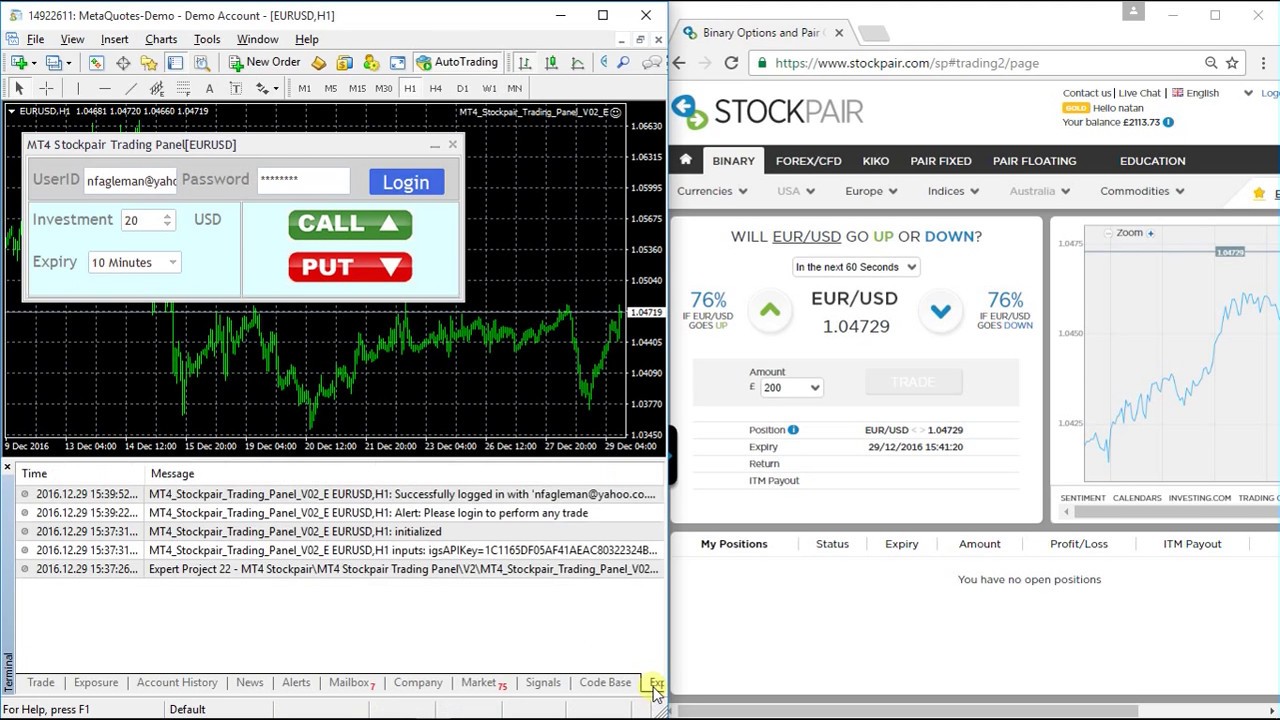
Task: Switch timeframe to M30
Action: pos(383,88)
